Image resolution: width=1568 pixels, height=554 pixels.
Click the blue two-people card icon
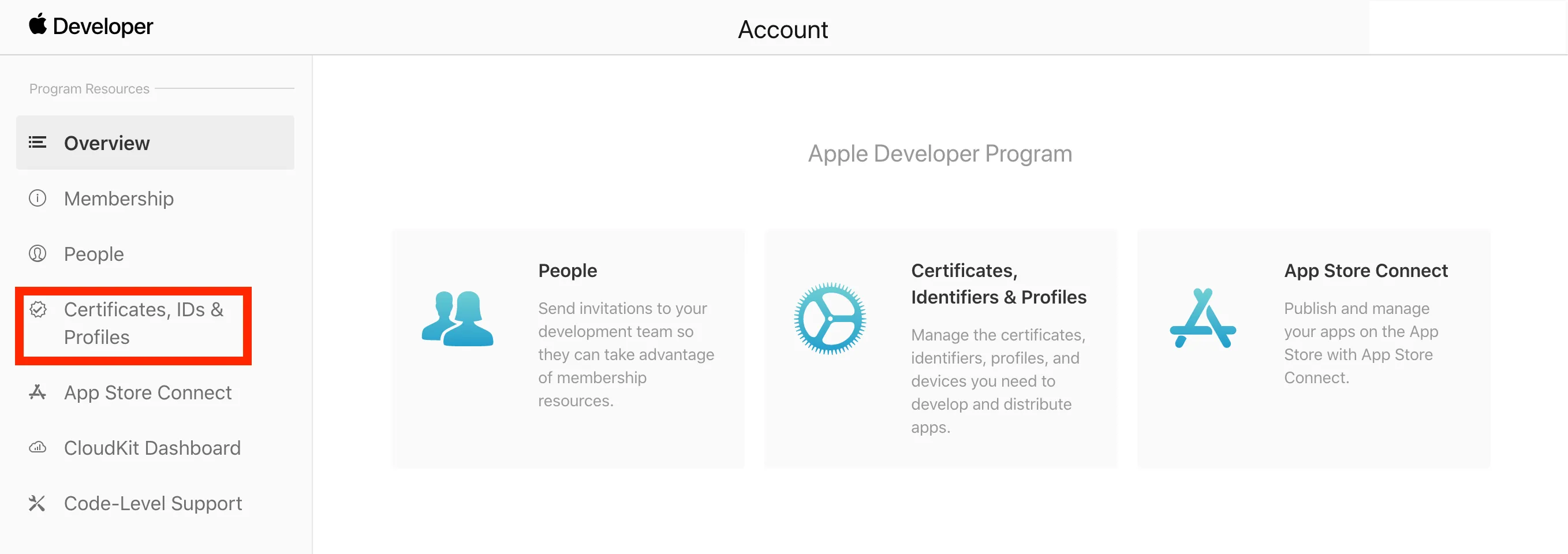point(457,319)
